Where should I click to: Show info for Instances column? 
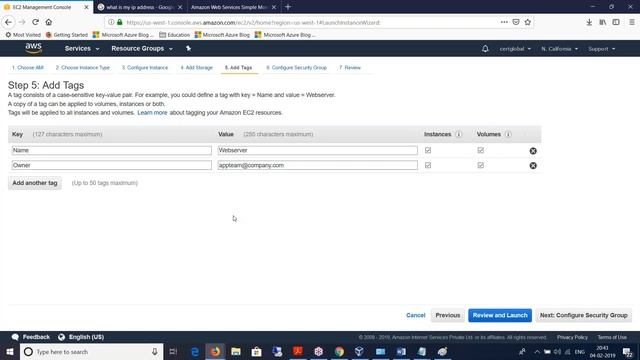[459, 134]
